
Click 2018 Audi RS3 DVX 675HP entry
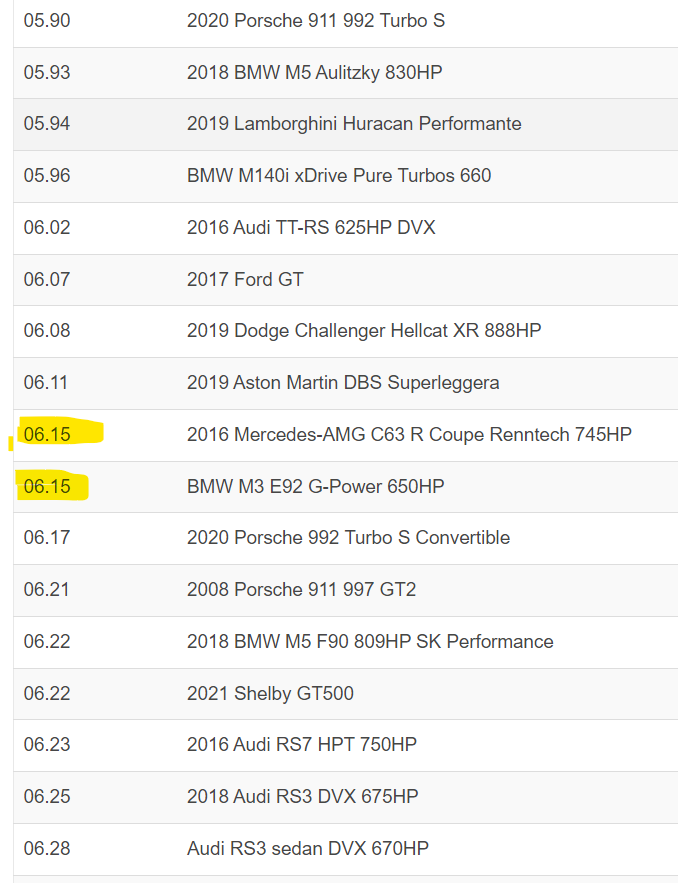click(302, 796)
